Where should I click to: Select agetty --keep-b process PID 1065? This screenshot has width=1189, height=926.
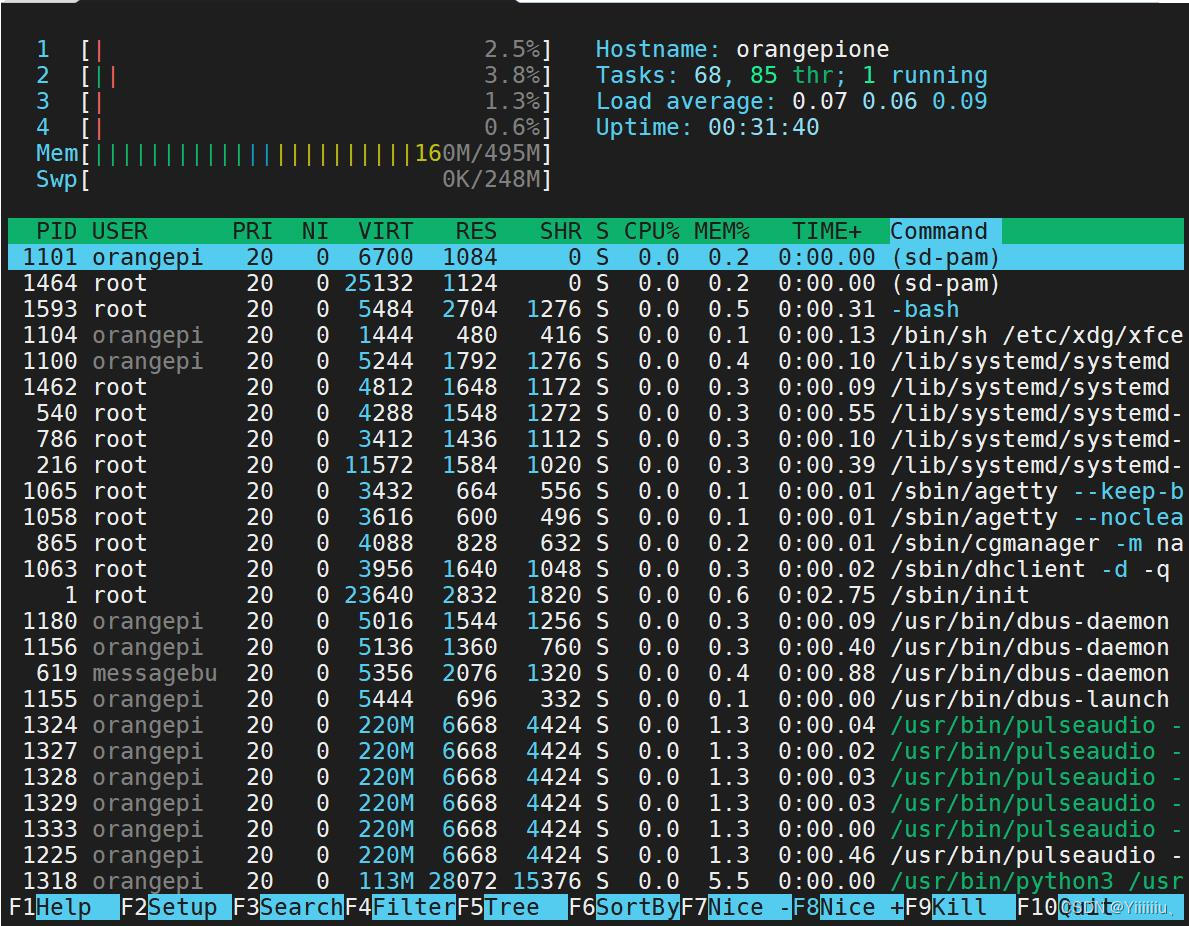click(x=595, y=491)
